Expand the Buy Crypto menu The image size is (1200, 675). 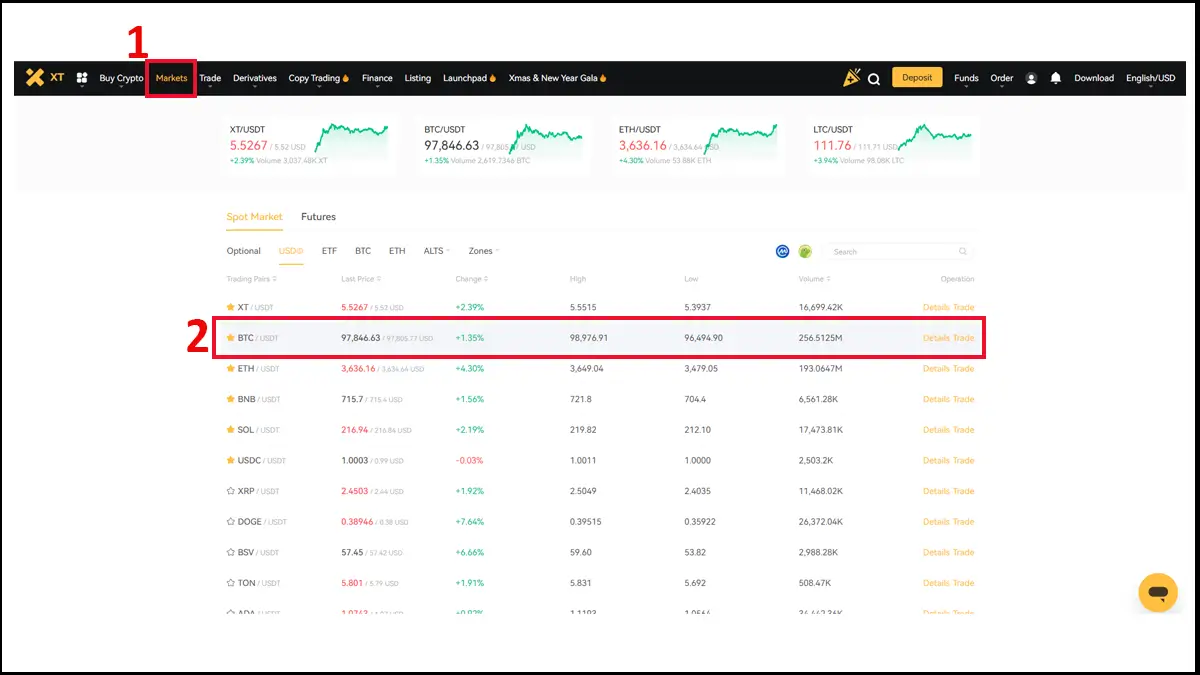121,78
